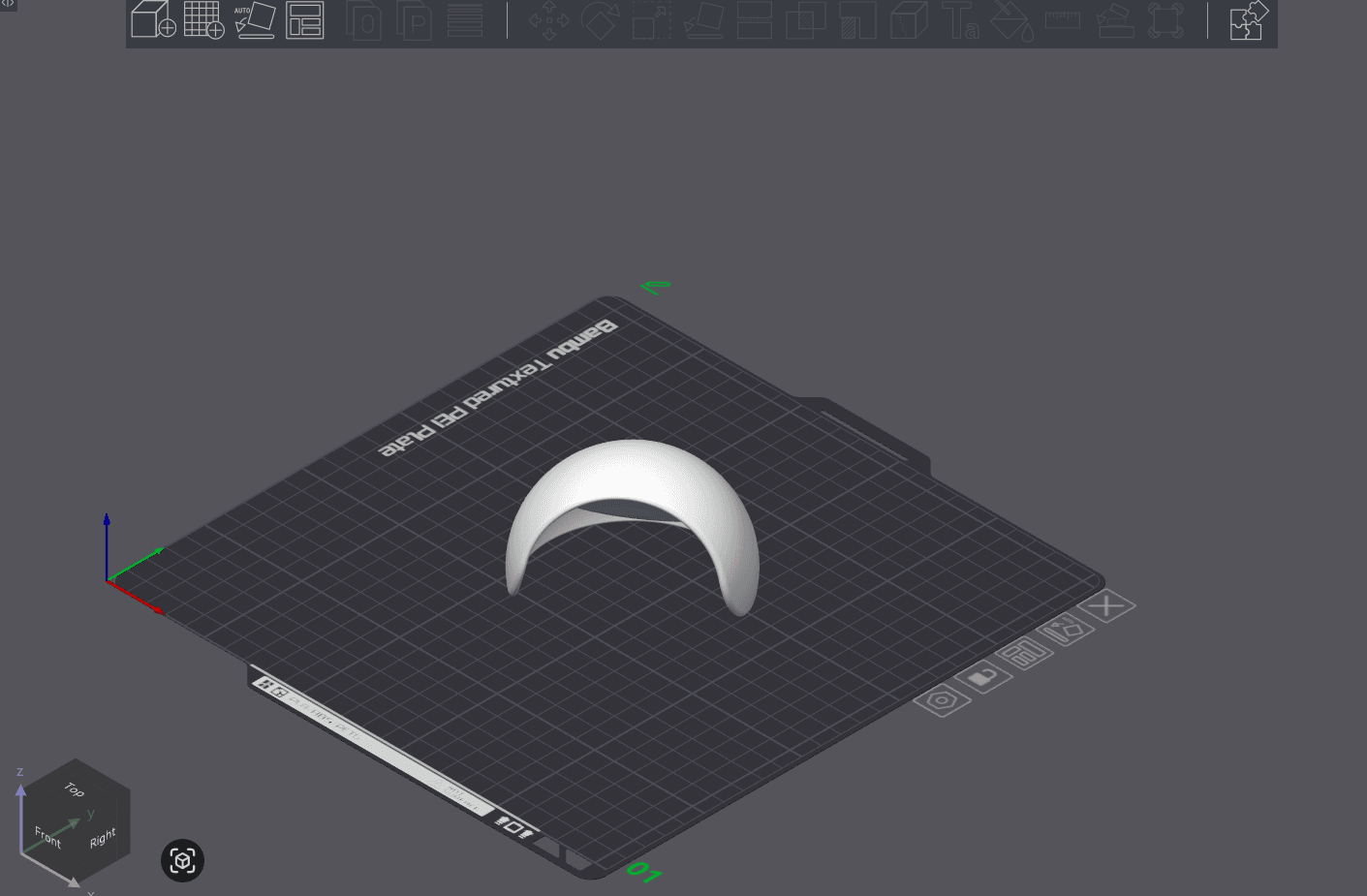Toggle perspective camera mode
1367x896 pixels.
(182, 860)
